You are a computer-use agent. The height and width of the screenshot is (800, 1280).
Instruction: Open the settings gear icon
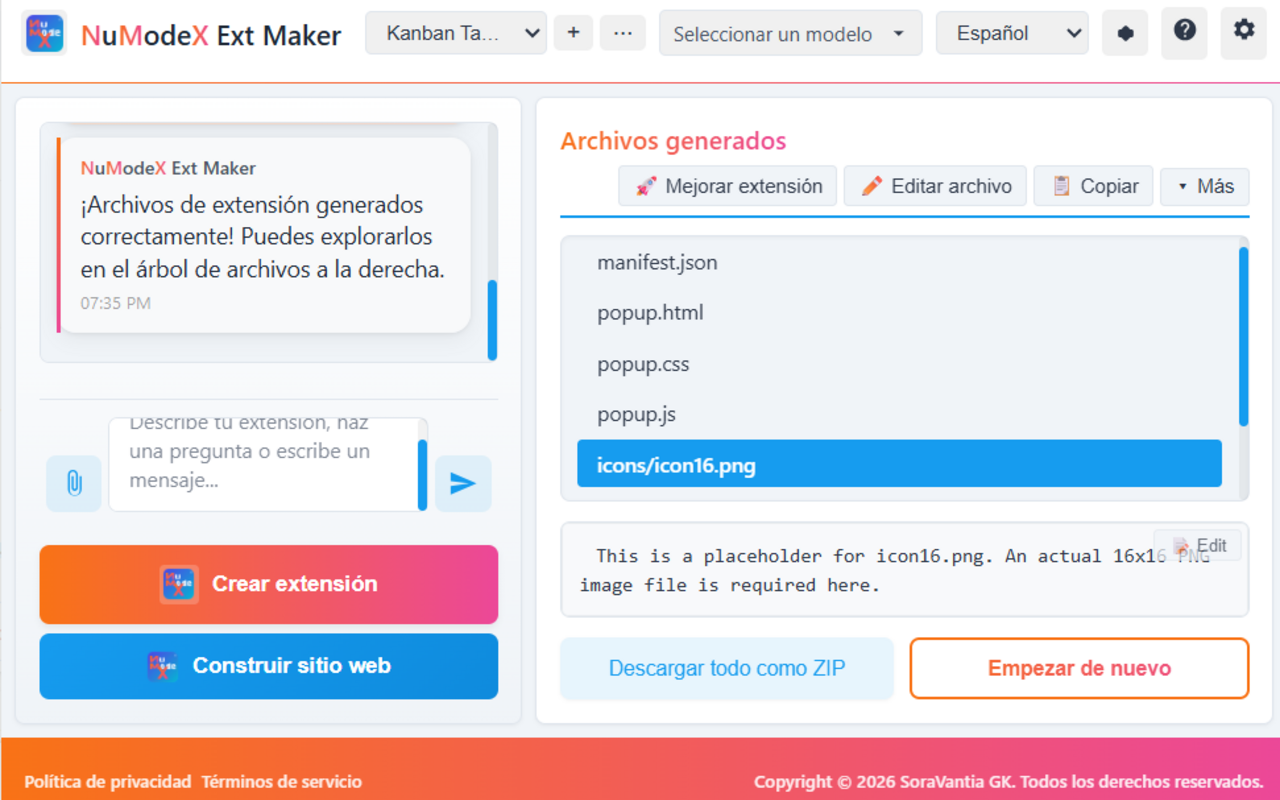(x=1243, y=31)
